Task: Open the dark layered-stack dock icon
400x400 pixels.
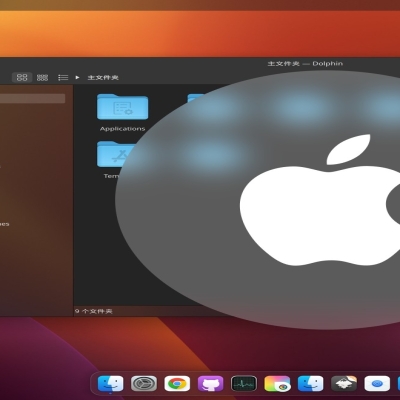Action: point(344,384)
